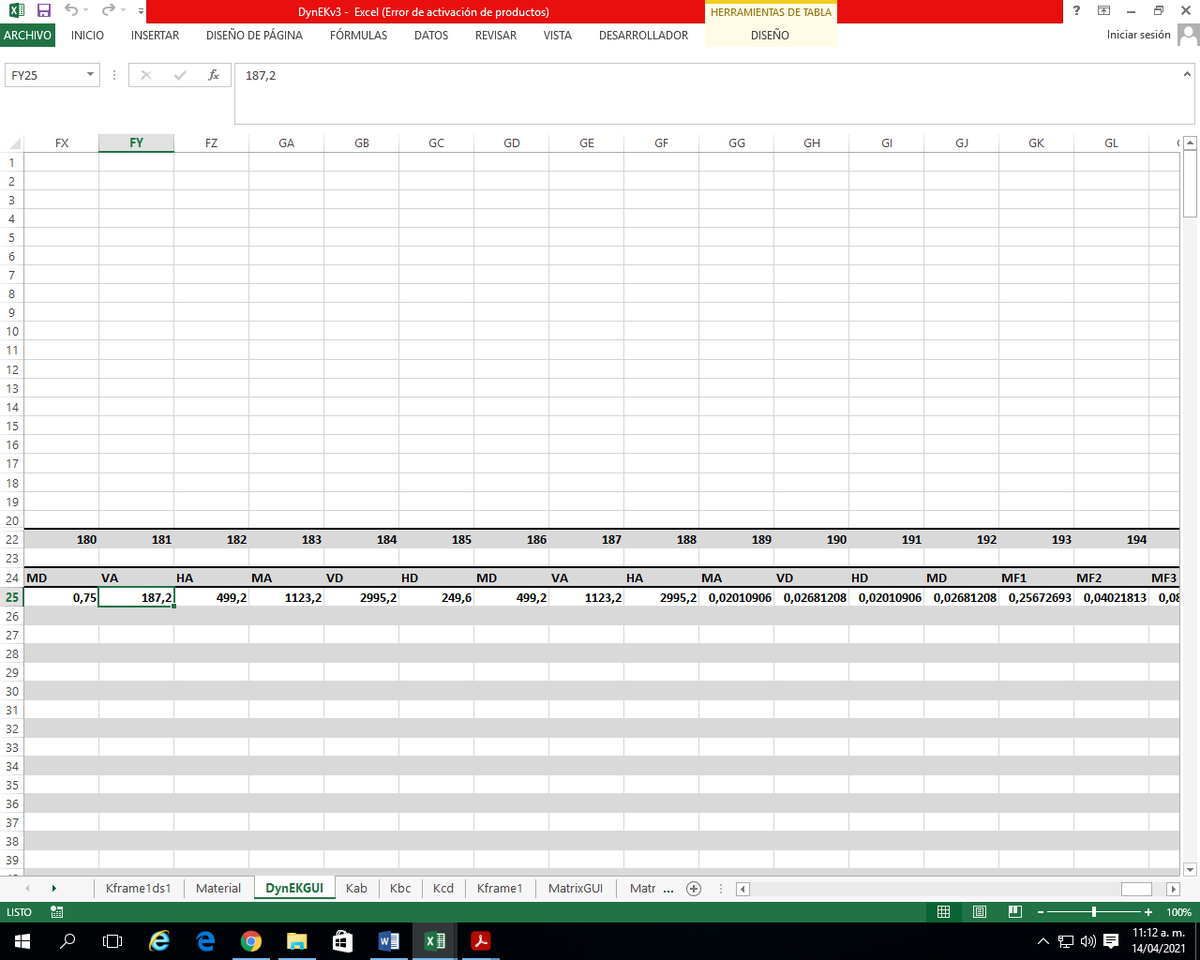Viewport: 1200px width, 960px height.
Task: Click the Undo arrow icon
Action: point(72,11)
